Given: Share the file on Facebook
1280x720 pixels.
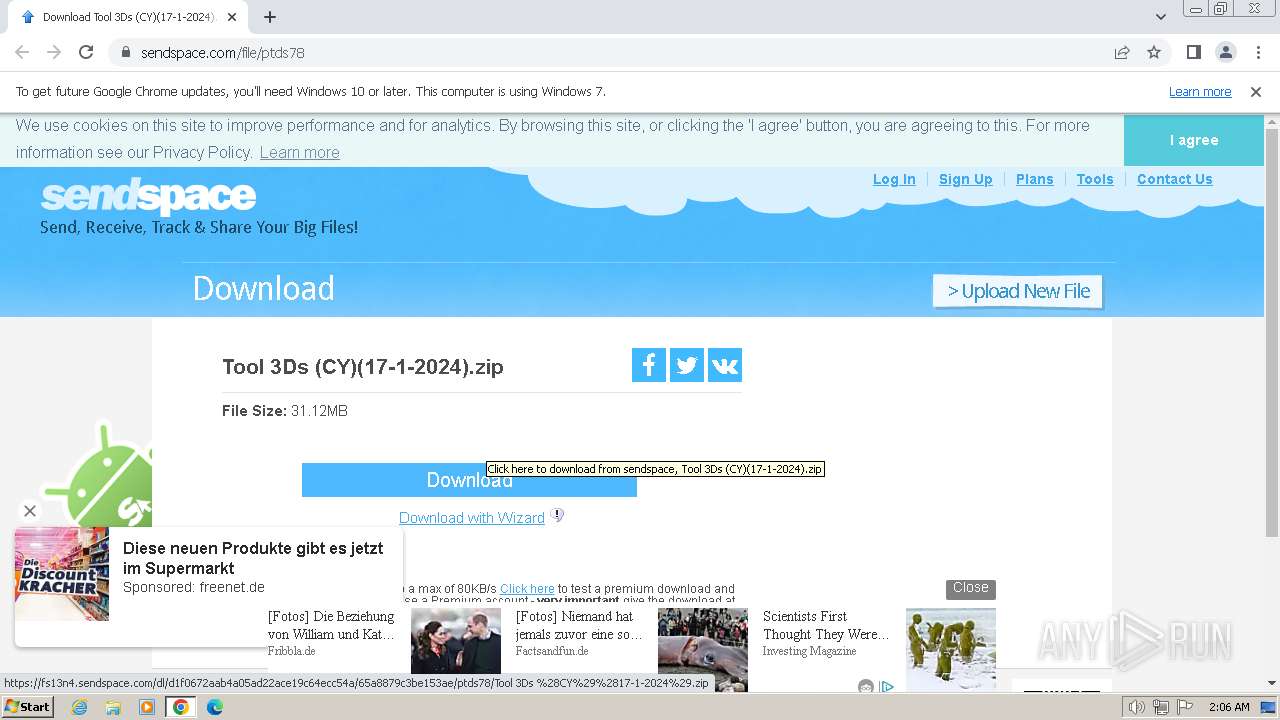Looking at the screenshot, I should pos(648,365).
